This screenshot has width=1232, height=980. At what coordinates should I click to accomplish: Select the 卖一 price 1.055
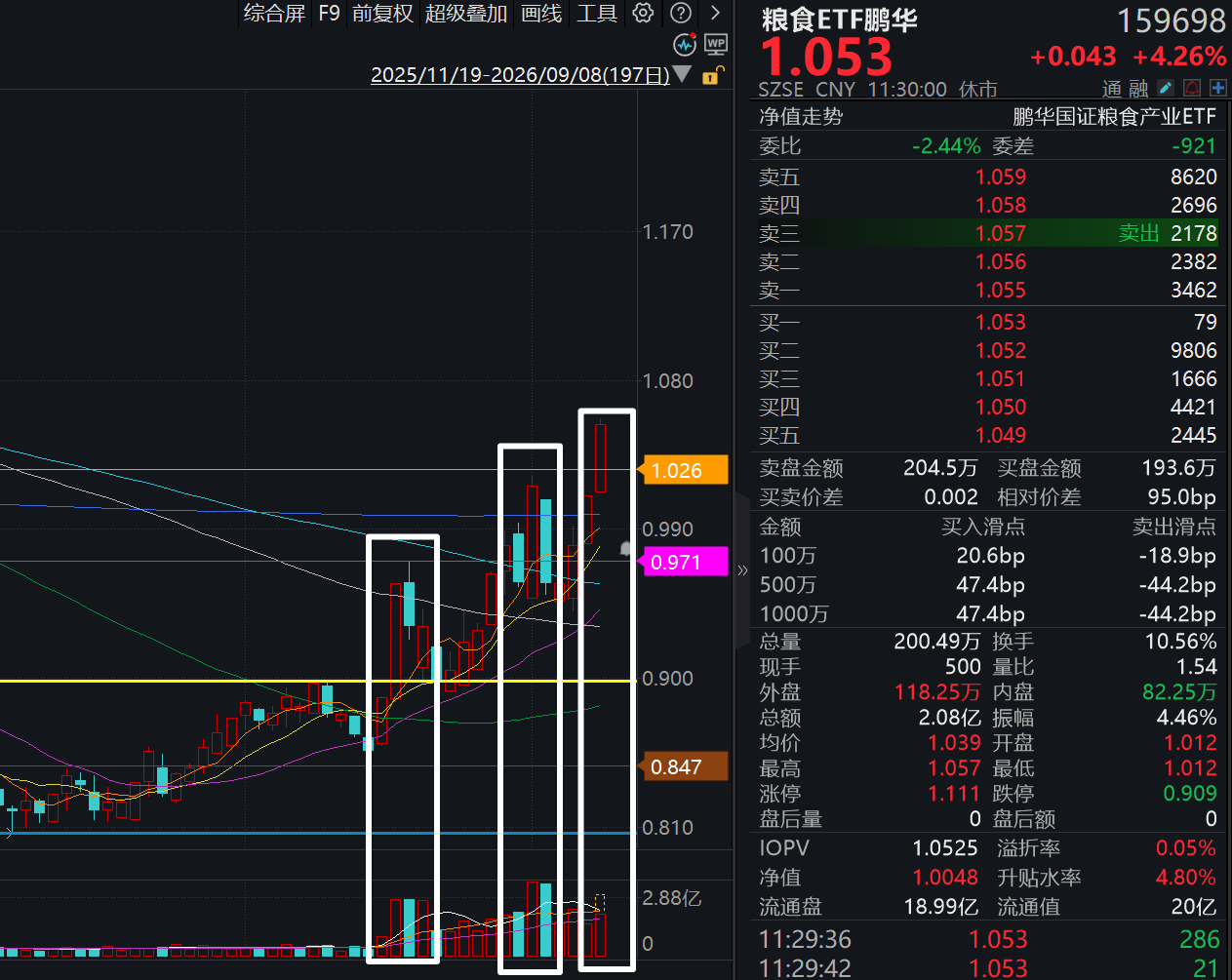[1001, 290]
